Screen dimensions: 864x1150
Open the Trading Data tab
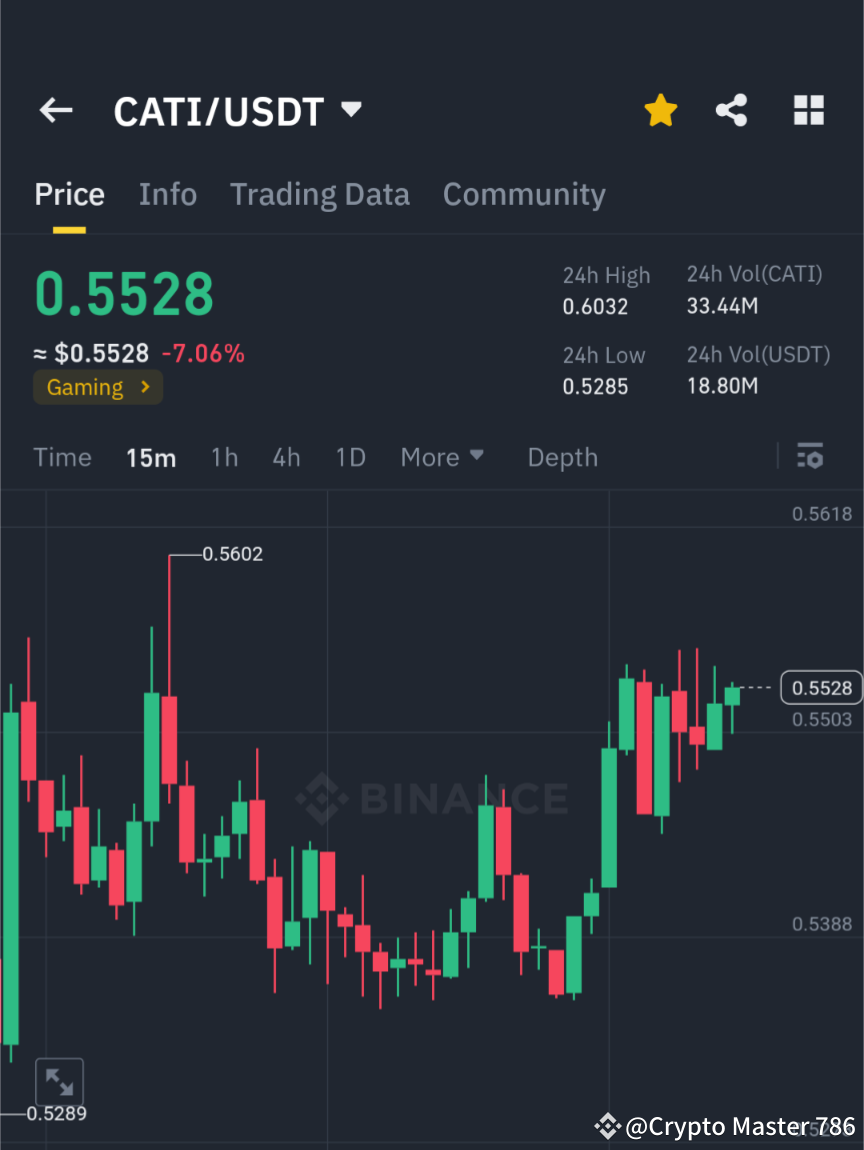click(319, 194)
